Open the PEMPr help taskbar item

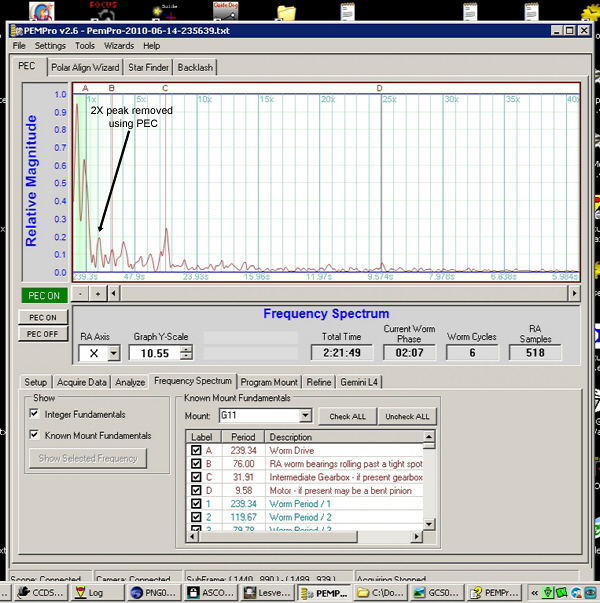493,592
